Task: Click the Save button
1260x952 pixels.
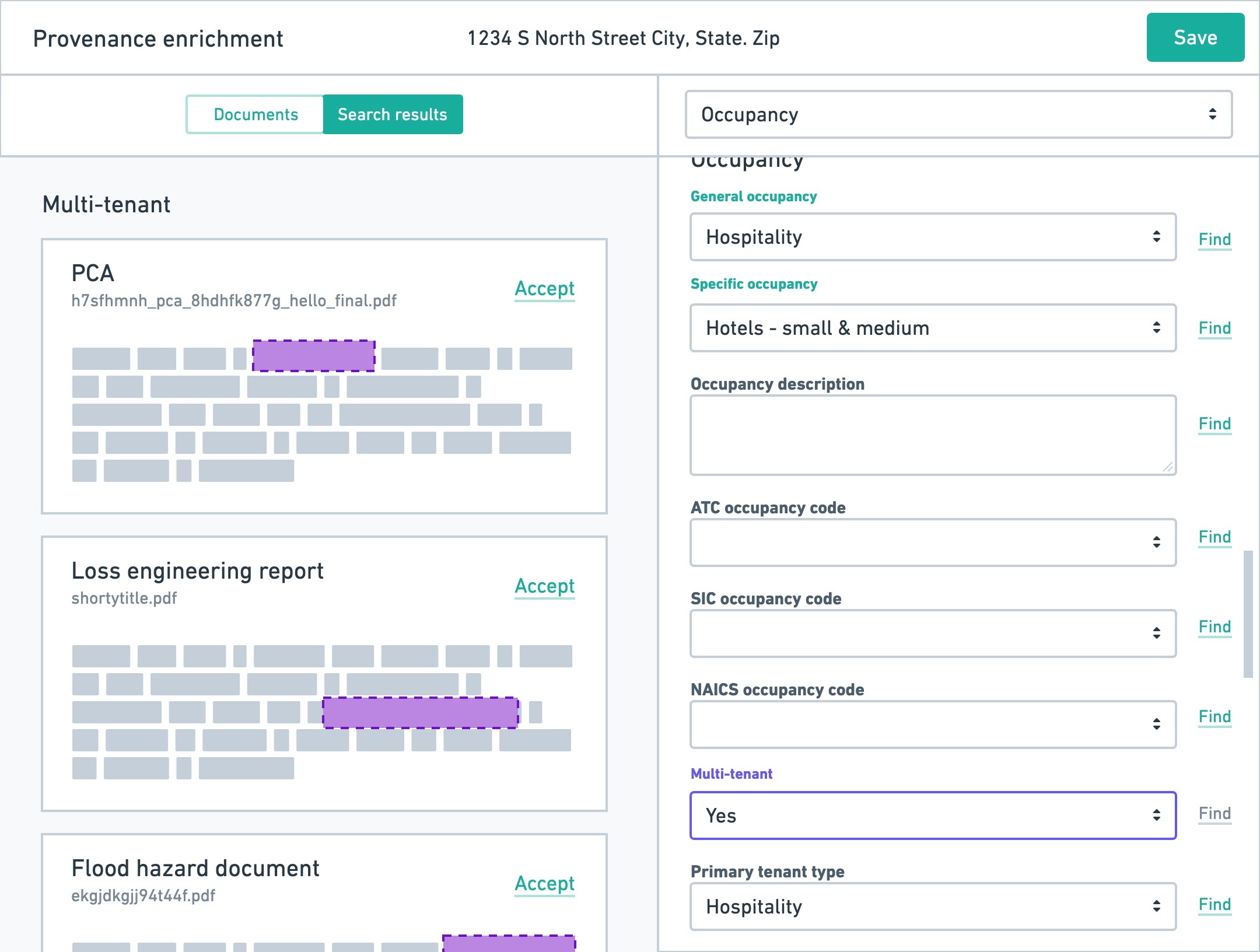Action: (x=1195, y=37)
